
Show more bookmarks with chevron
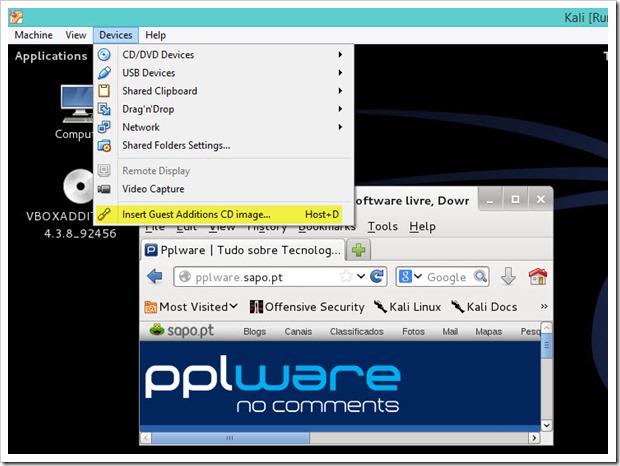coord(544,306)
